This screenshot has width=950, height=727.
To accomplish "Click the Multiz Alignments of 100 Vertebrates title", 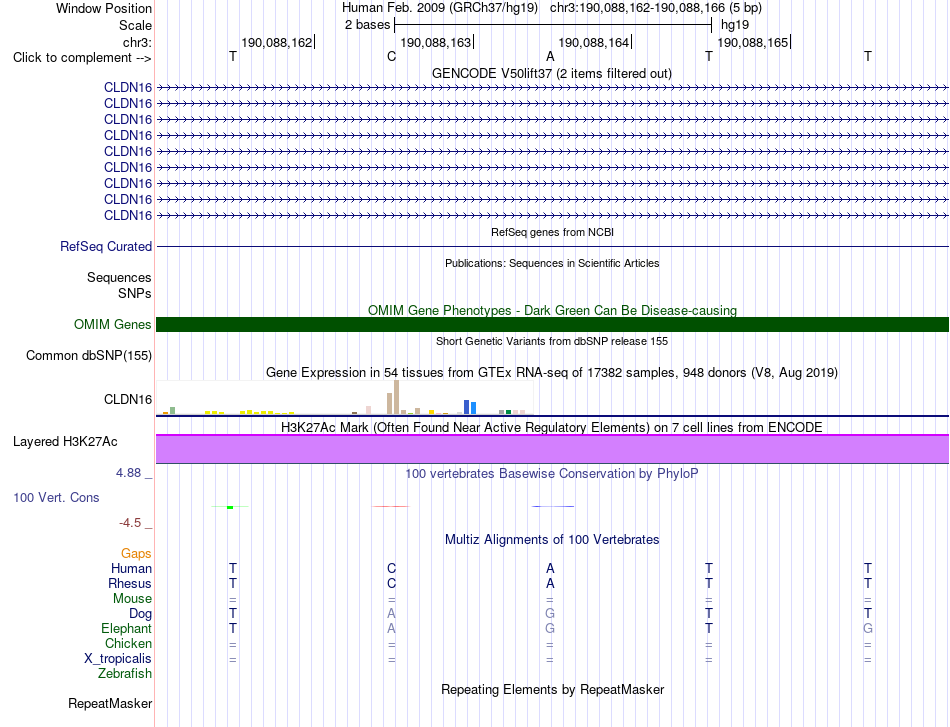I will coord(552,539).
